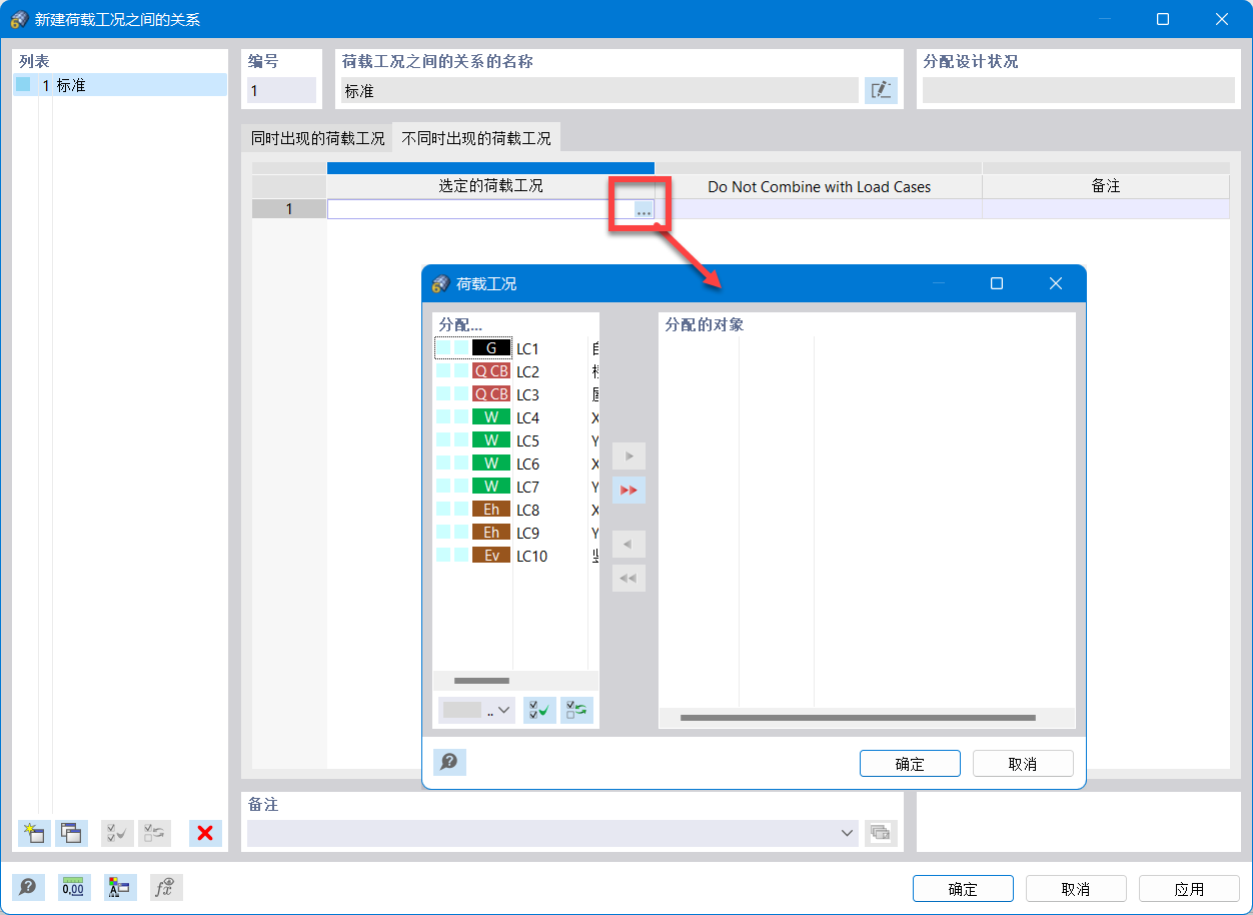Click the W badge of LC4
Viewport: 1253px width, 915px height.
click(491, 417)
